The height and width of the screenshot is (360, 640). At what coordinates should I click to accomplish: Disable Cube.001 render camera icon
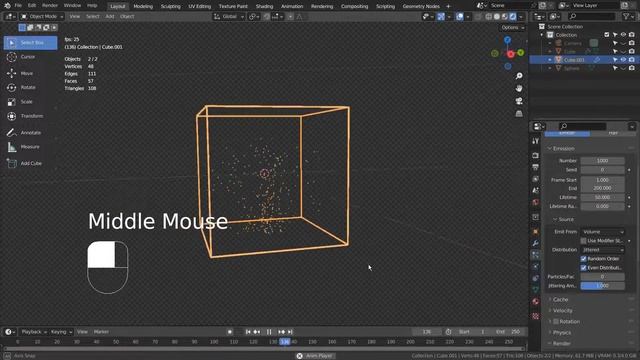pos(632,60)
